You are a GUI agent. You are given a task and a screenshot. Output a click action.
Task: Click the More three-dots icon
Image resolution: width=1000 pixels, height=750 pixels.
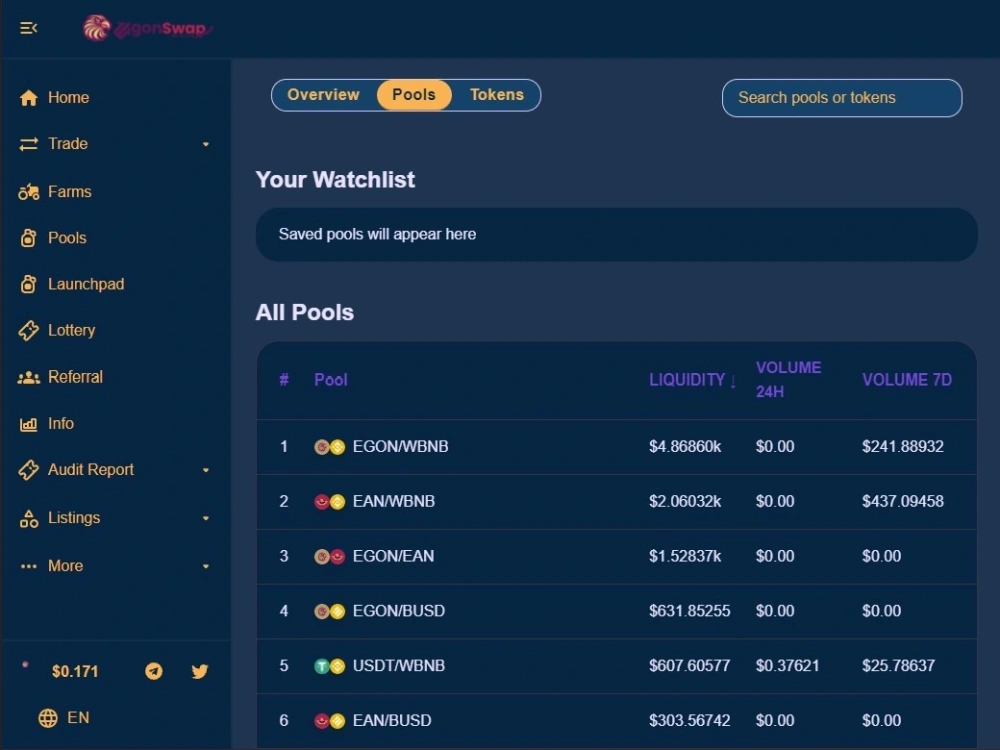[29, 566]
